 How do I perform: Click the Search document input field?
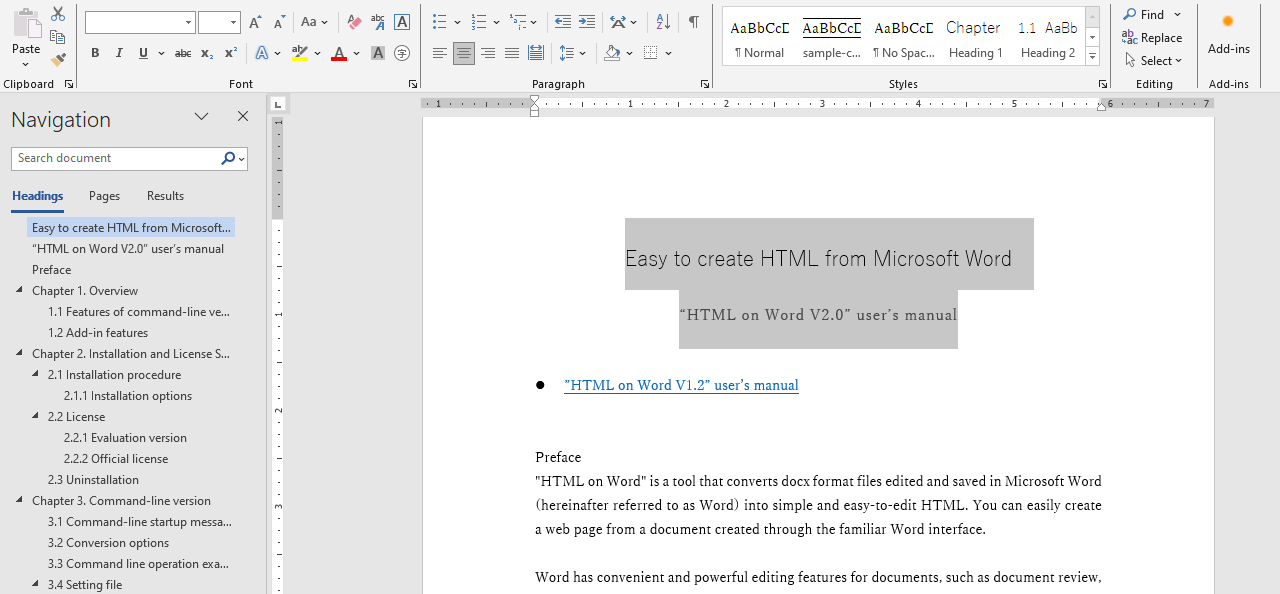coord(115,158)
